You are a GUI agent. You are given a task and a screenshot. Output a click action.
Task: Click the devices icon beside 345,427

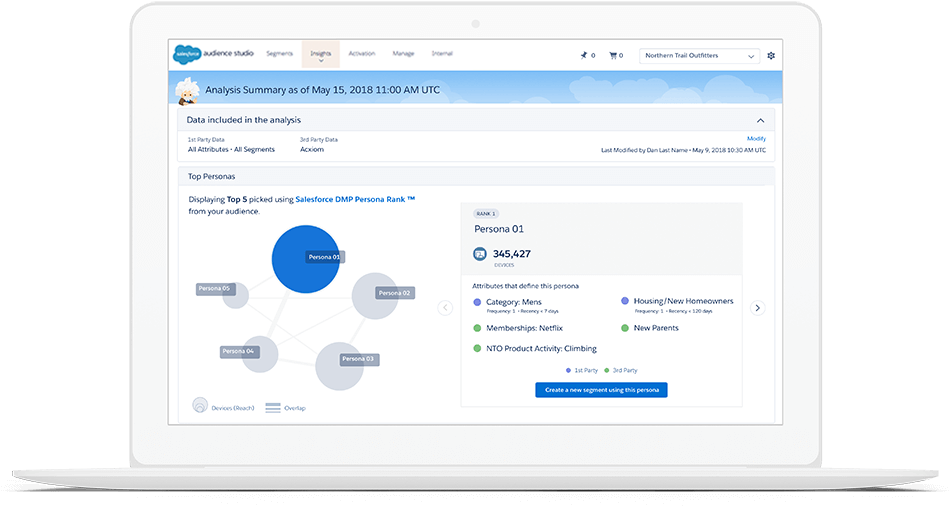480,254
